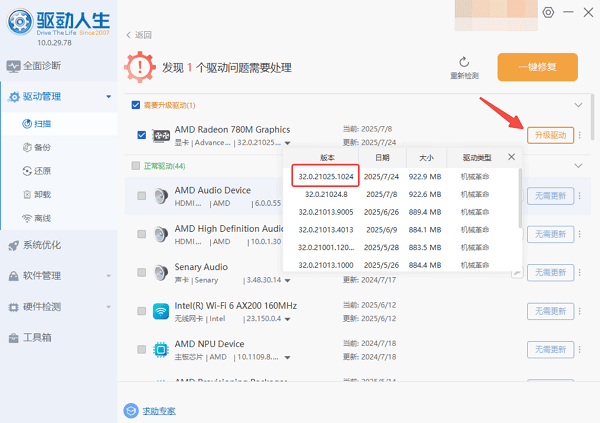Collapse the 需要升级驱动 section chevron
Viewport: 600px width, 423px height.
coord(578,105)
